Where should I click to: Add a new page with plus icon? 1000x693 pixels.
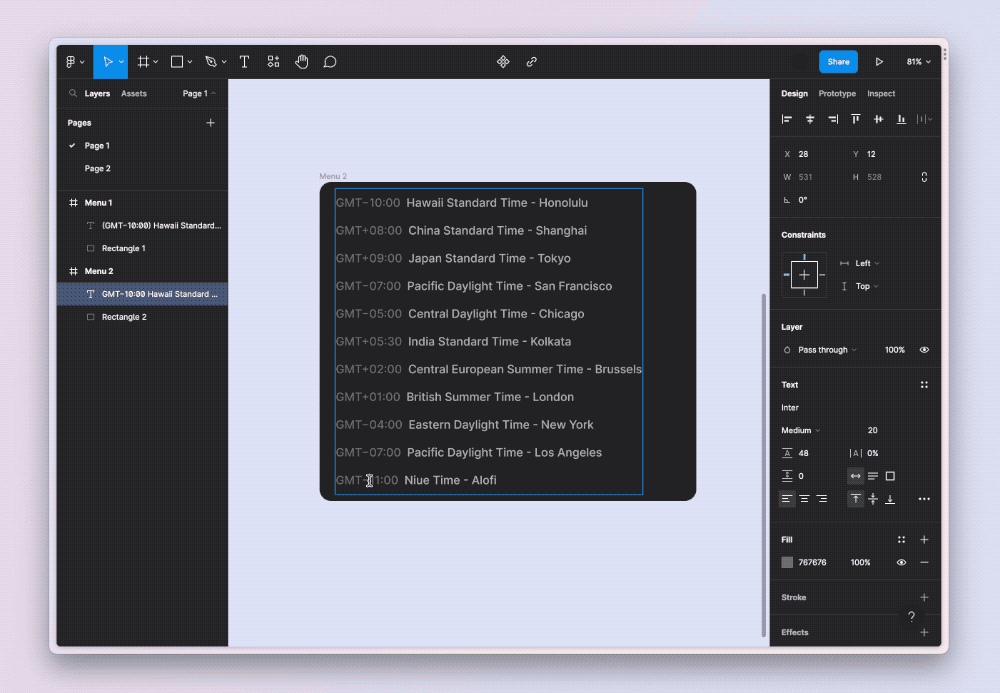point(210,123)
